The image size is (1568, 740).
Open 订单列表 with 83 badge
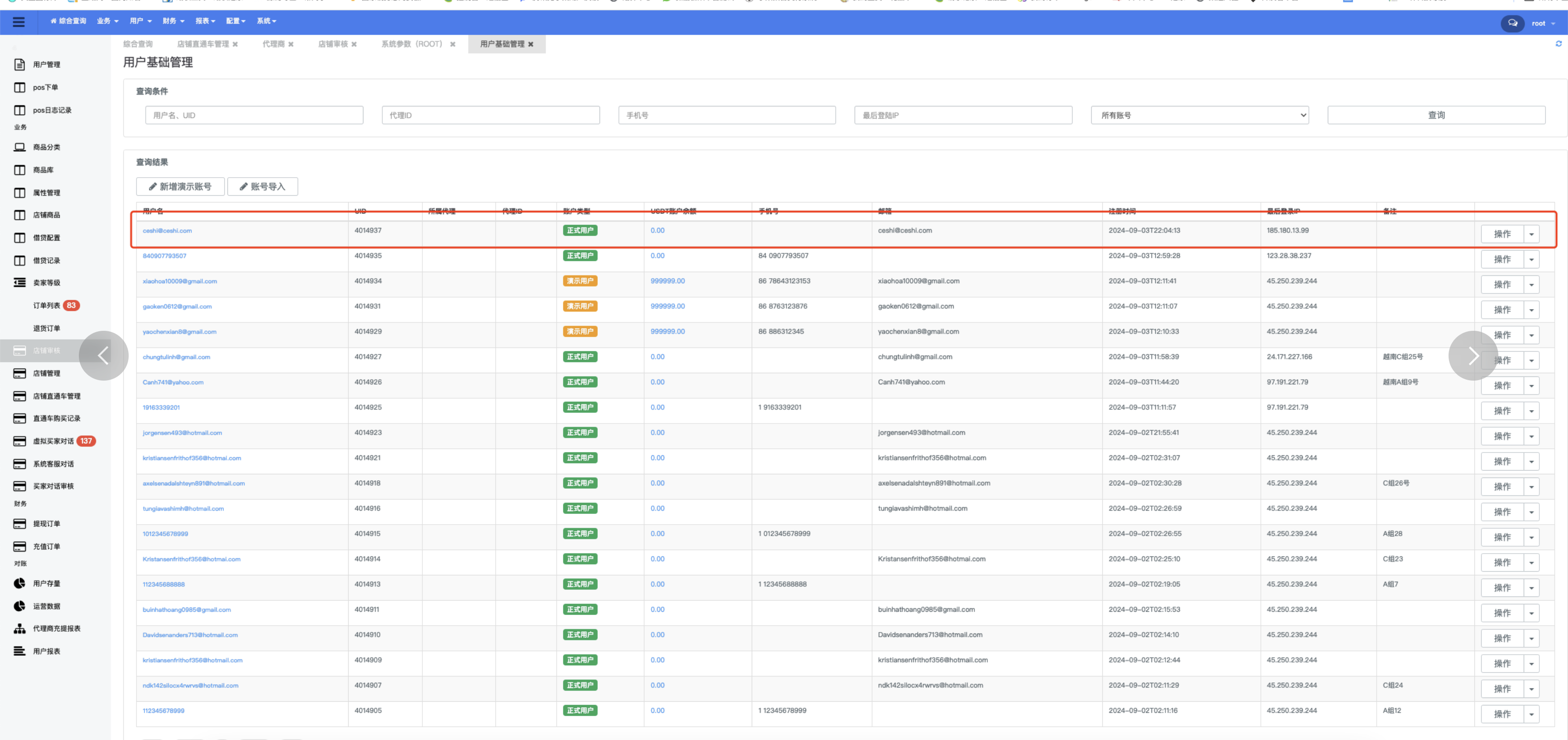coord(47,306)
